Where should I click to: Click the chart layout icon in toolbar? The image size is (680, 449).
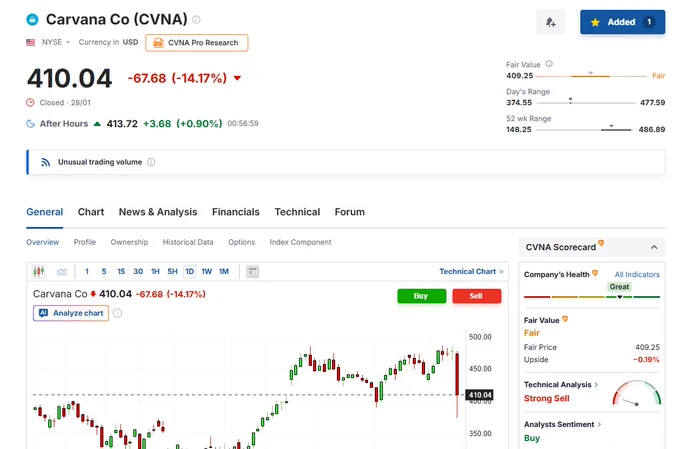pos(252,272)
